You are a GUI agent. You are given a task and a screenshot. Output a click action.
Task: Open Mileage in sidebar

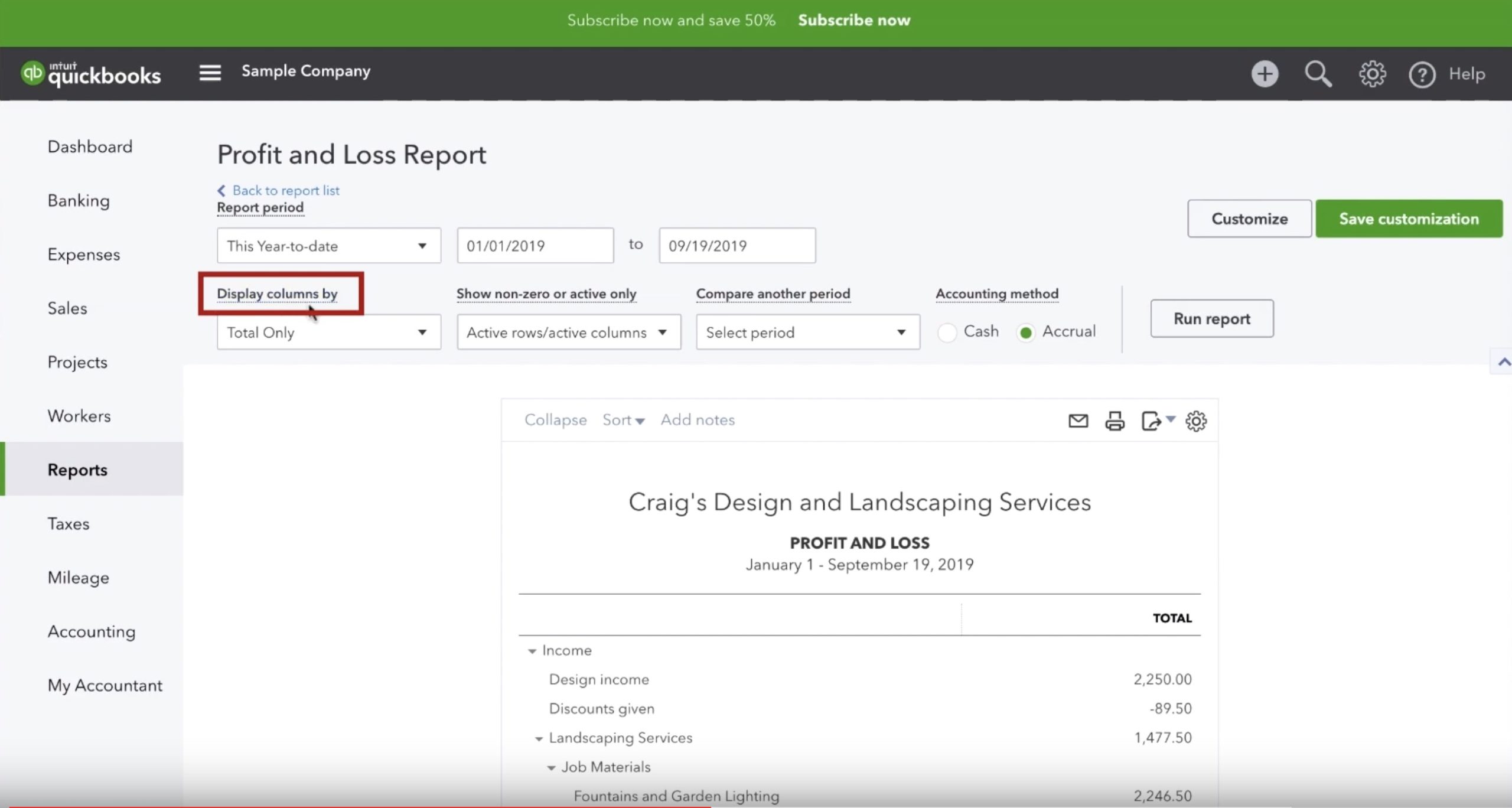[x=79, y=578]
